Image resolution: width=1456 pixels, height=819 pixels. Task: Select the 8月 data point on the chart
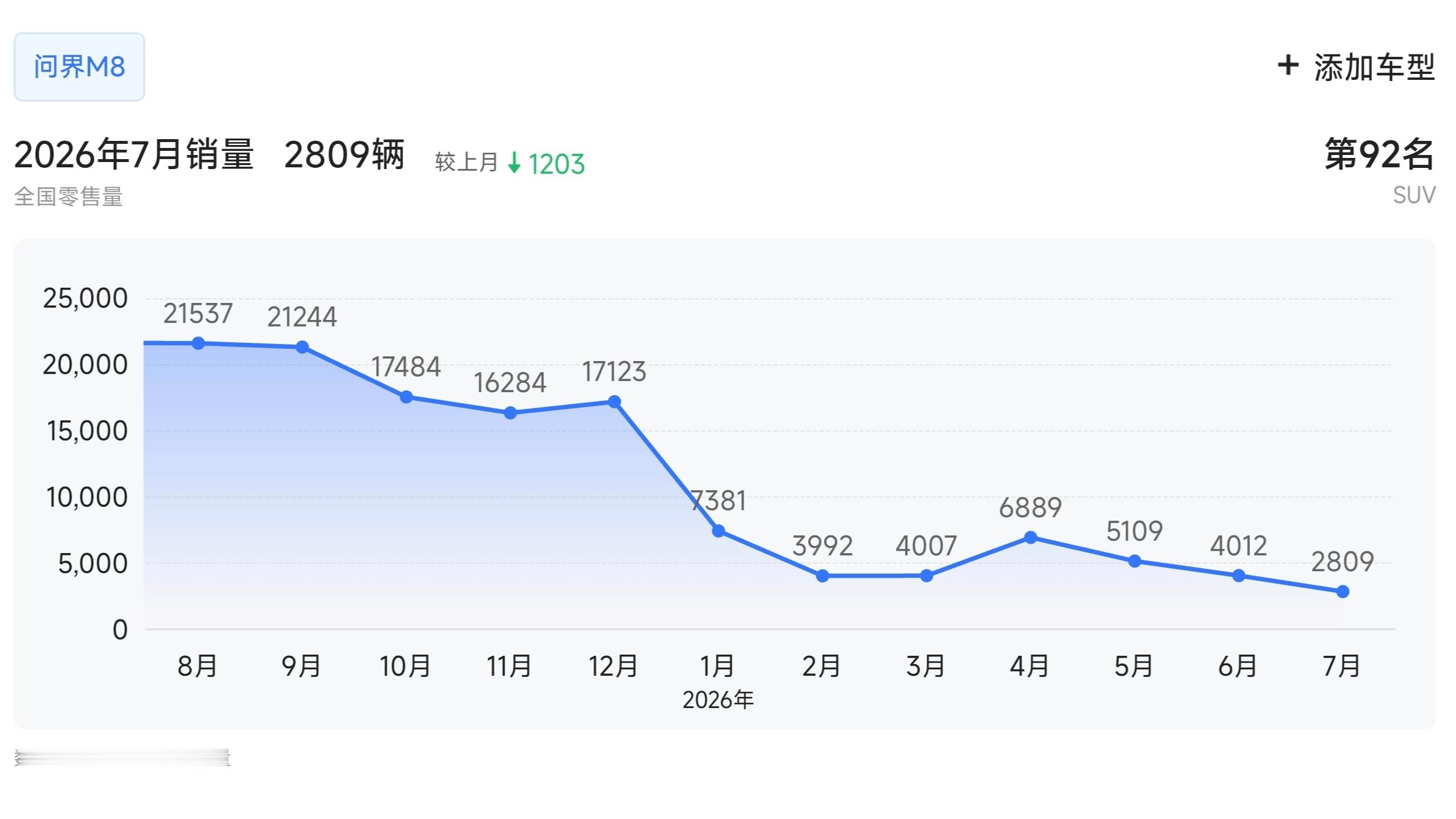(x=198, y=343)
